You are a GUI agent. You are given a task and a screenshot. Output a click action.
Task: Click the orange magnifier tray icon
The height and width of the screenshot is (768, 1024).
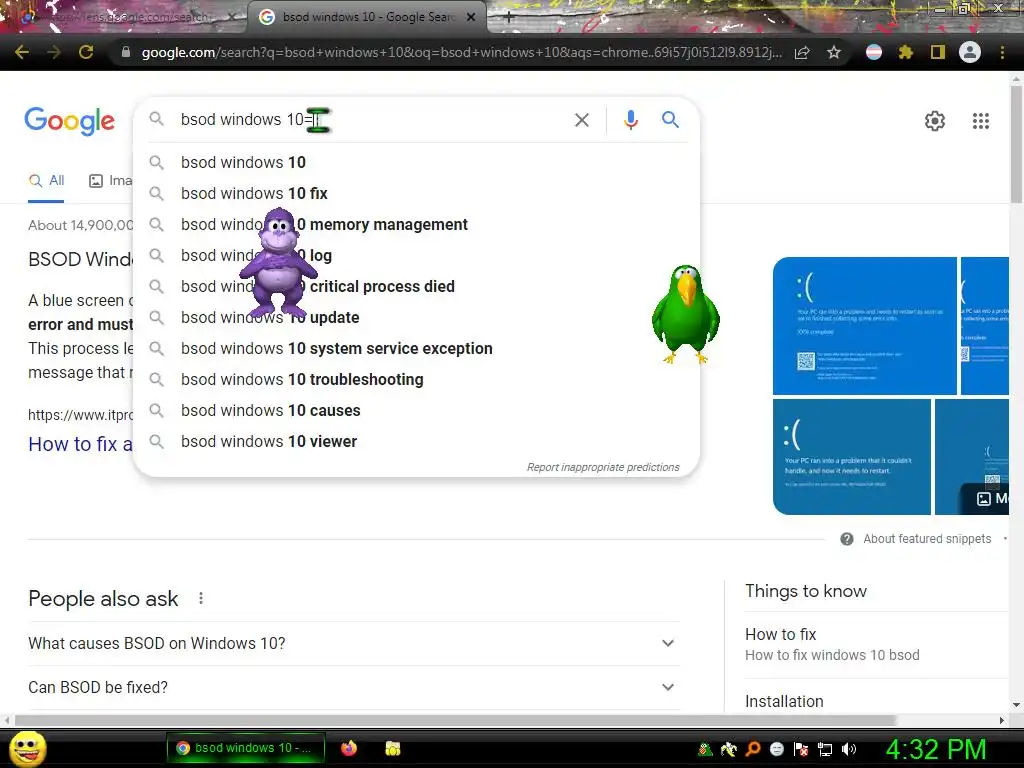coord(752,749)
